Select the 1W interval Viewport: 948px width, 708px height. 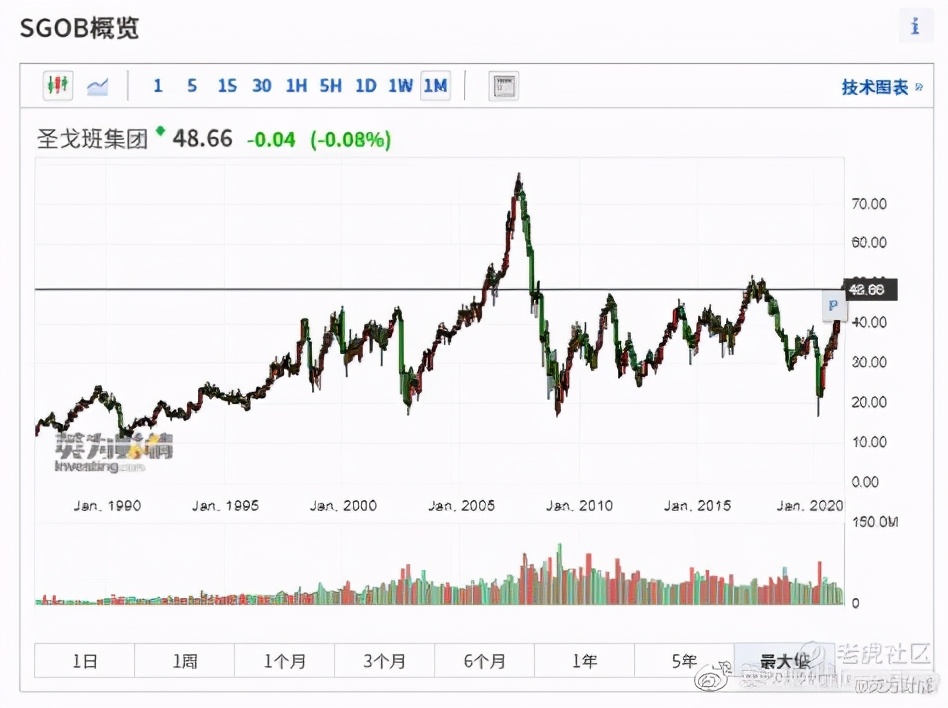click(400, 86)
